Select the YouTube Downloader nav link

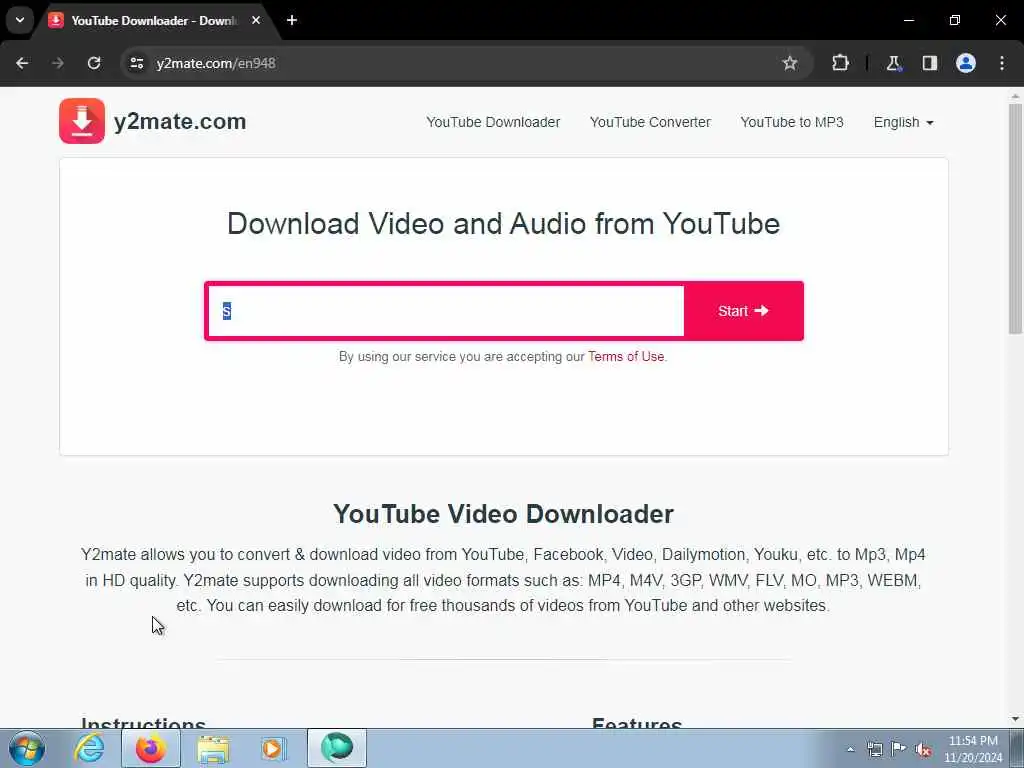493,122
